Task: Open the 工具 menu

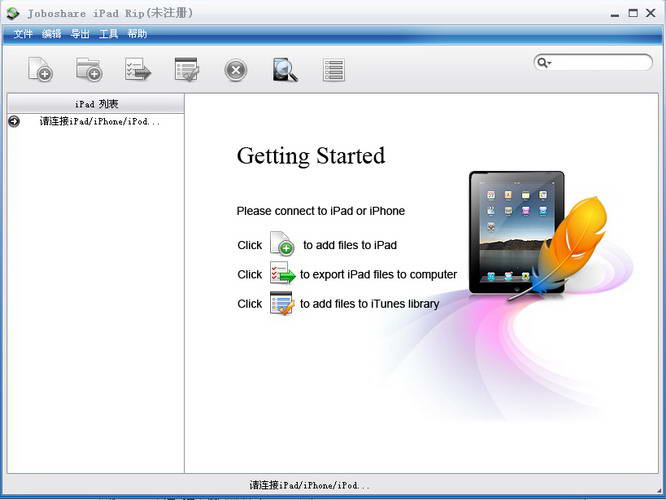Action: coord(108,34)
